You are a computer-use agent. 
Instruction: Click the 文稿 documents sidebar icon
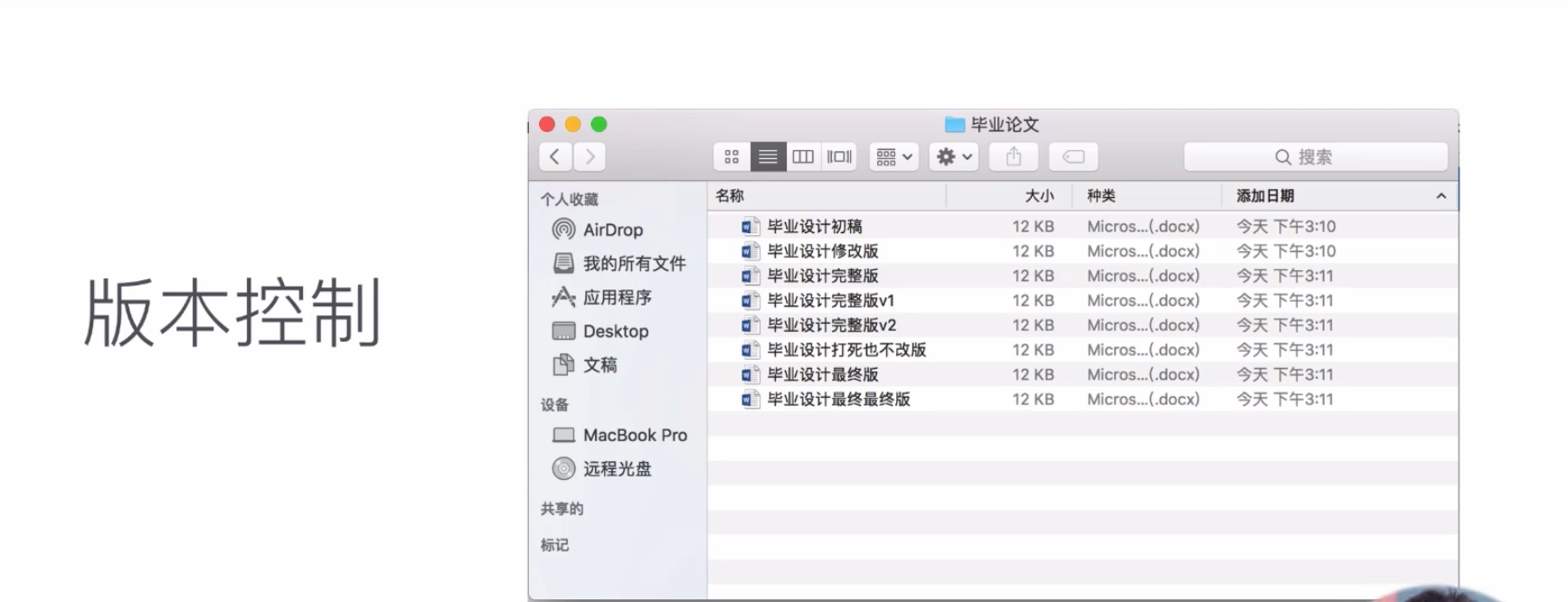tap(563, 364)
